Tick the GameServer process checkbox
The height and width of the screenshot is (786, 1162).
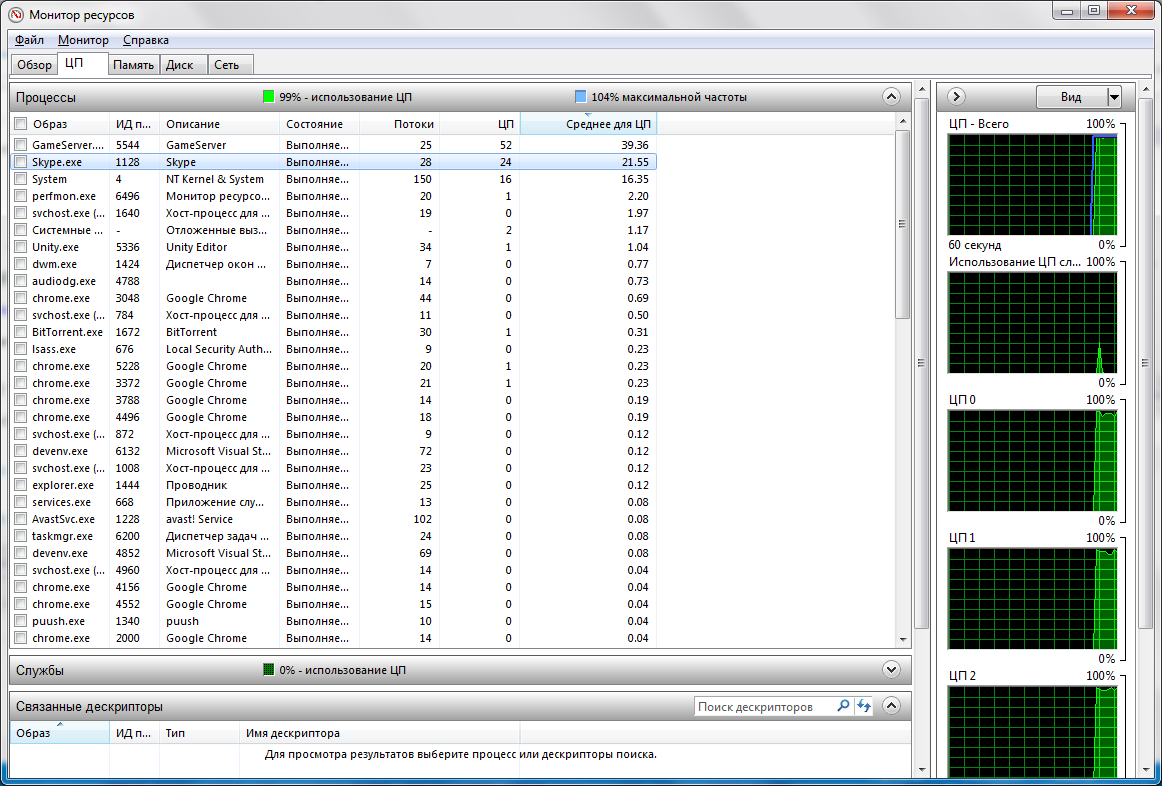(x=20, y=145)
